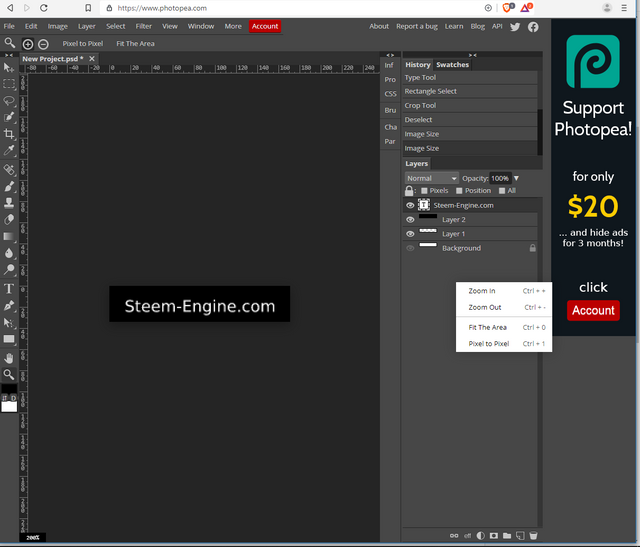Select the Crop tool
This screenshot has height=547, width=640.
click(x=9, y=134)
